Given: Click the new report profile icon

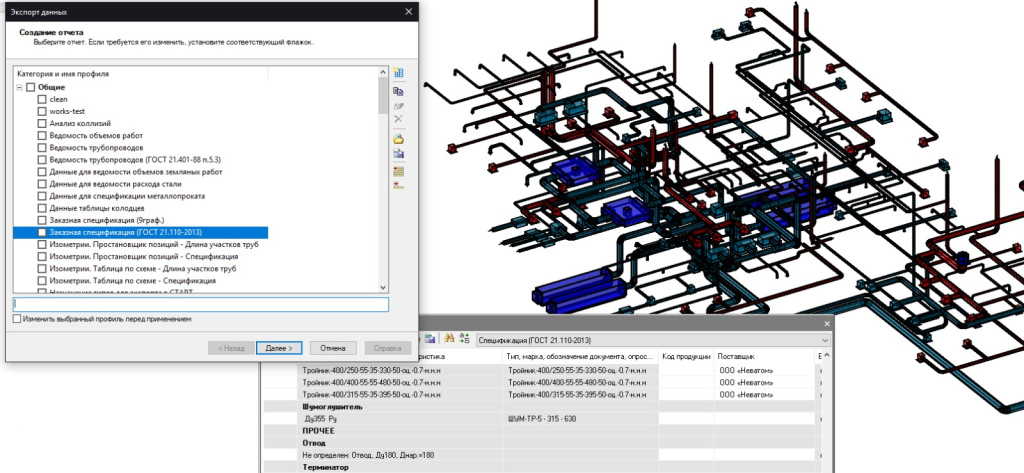Looking at the screenshot, I should click(398, 73).
